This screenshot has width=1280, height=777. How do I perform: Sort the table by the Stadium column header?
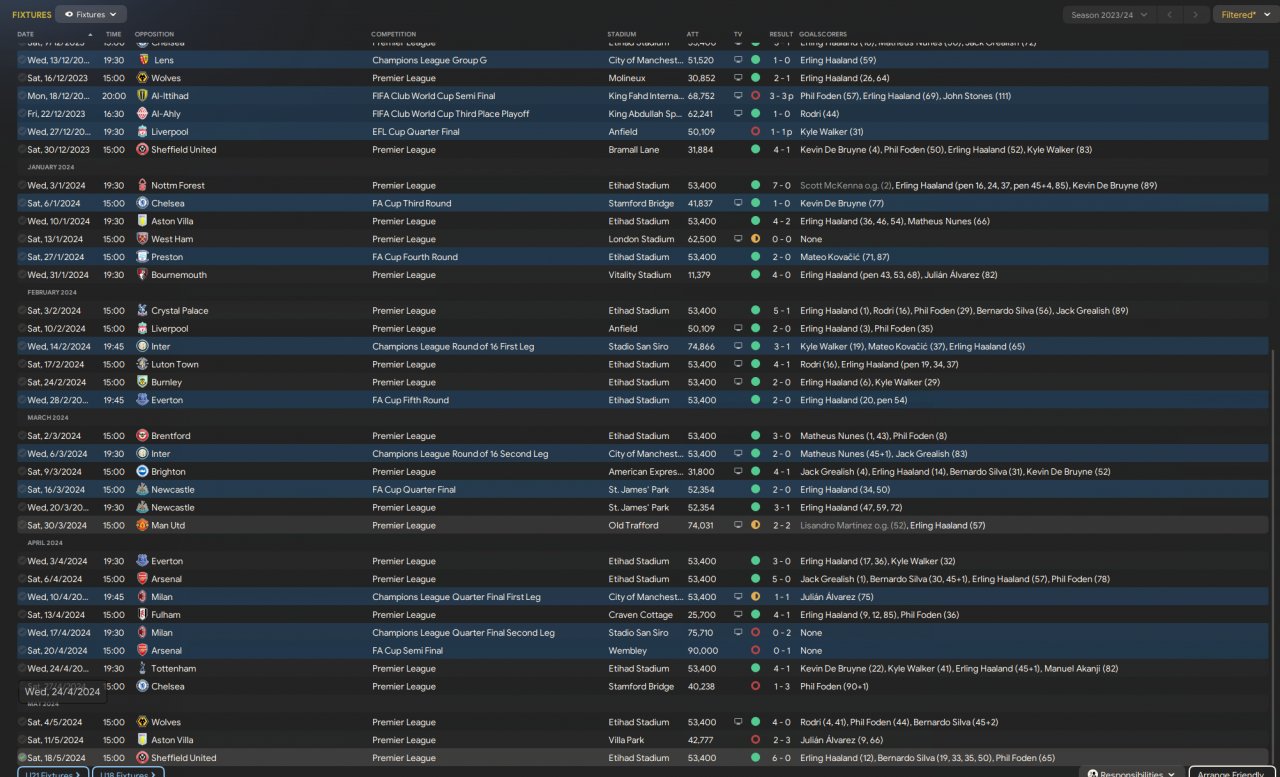click(x=621, y=34)
